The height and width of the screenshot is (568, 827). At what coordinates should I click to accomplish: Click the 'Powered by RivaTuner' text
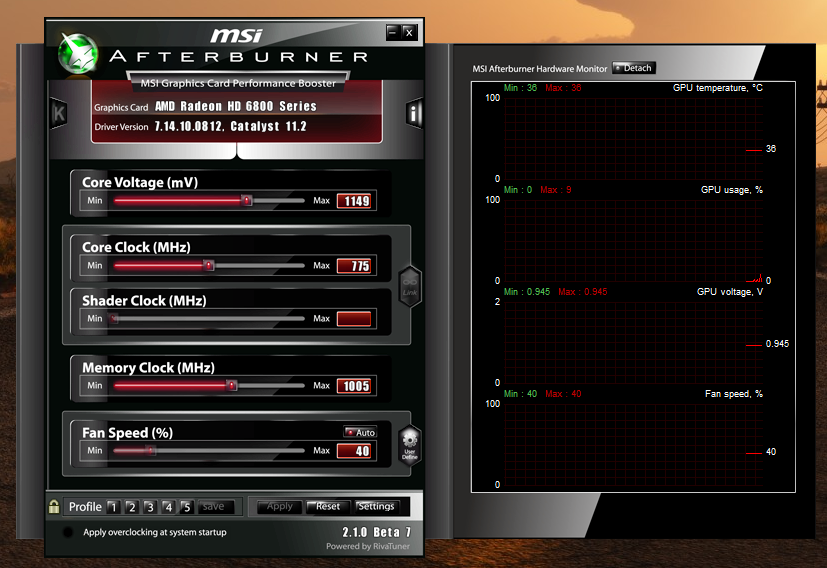click(x=368, y=546)
